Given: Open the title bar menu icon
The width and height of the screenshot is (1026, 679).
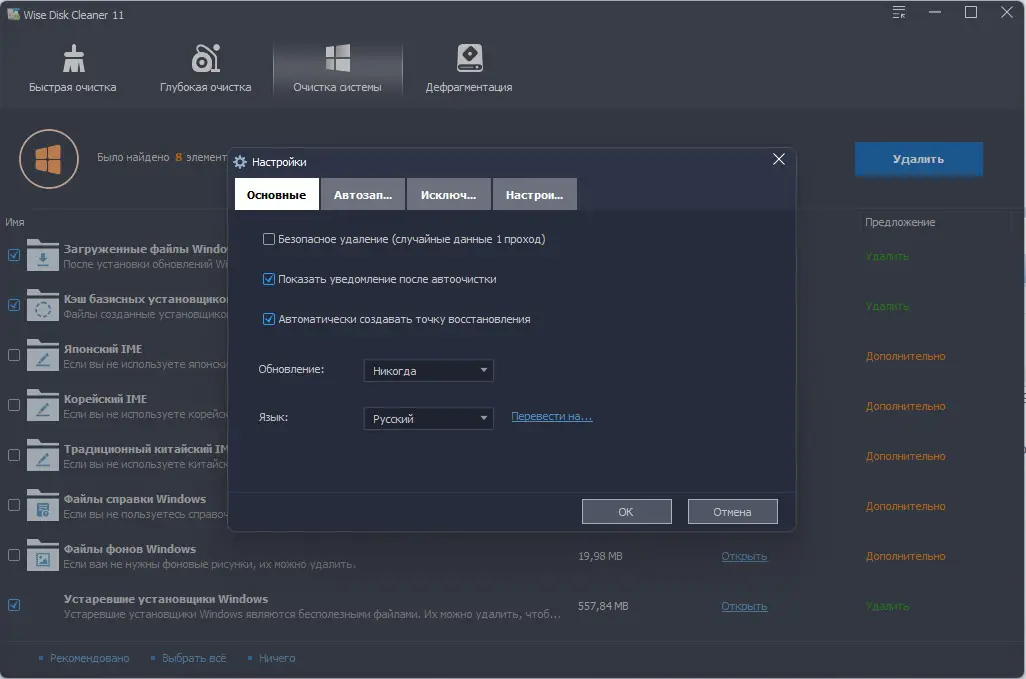Looking at the screenshot, I should pyautogui.click(x=899, y=12).
